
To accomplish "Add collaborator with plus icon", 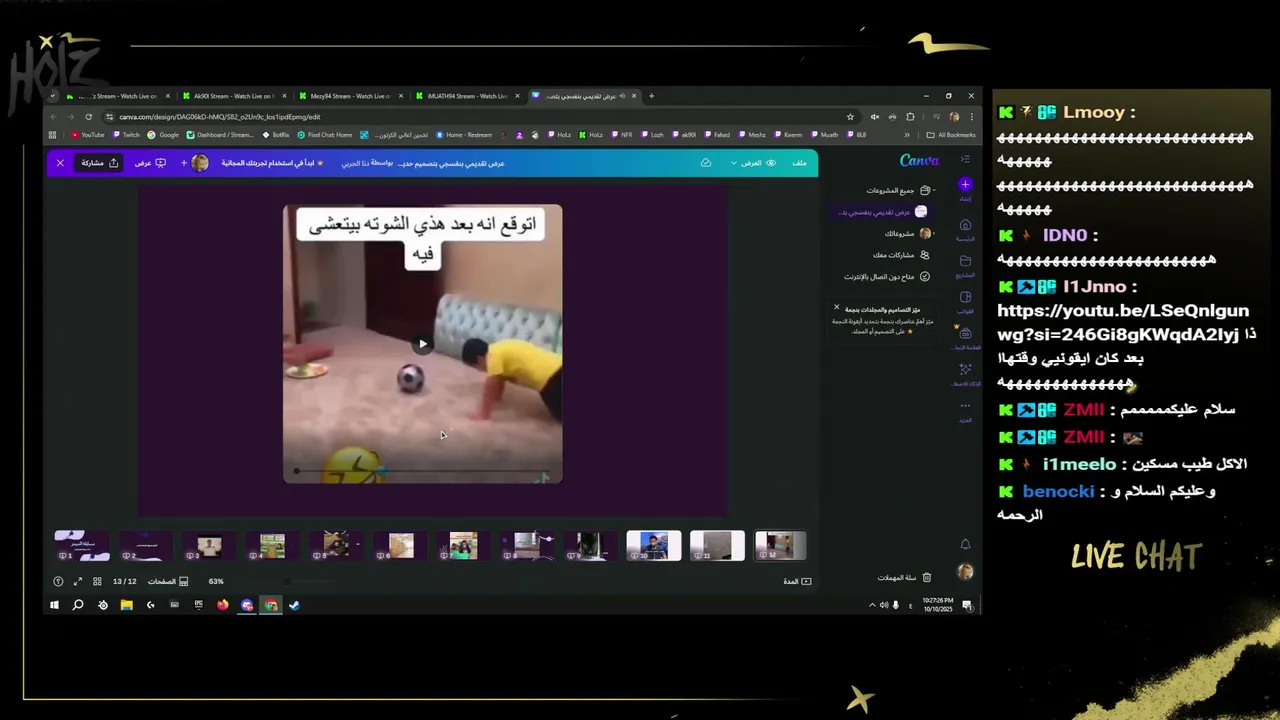I will 184,162.
